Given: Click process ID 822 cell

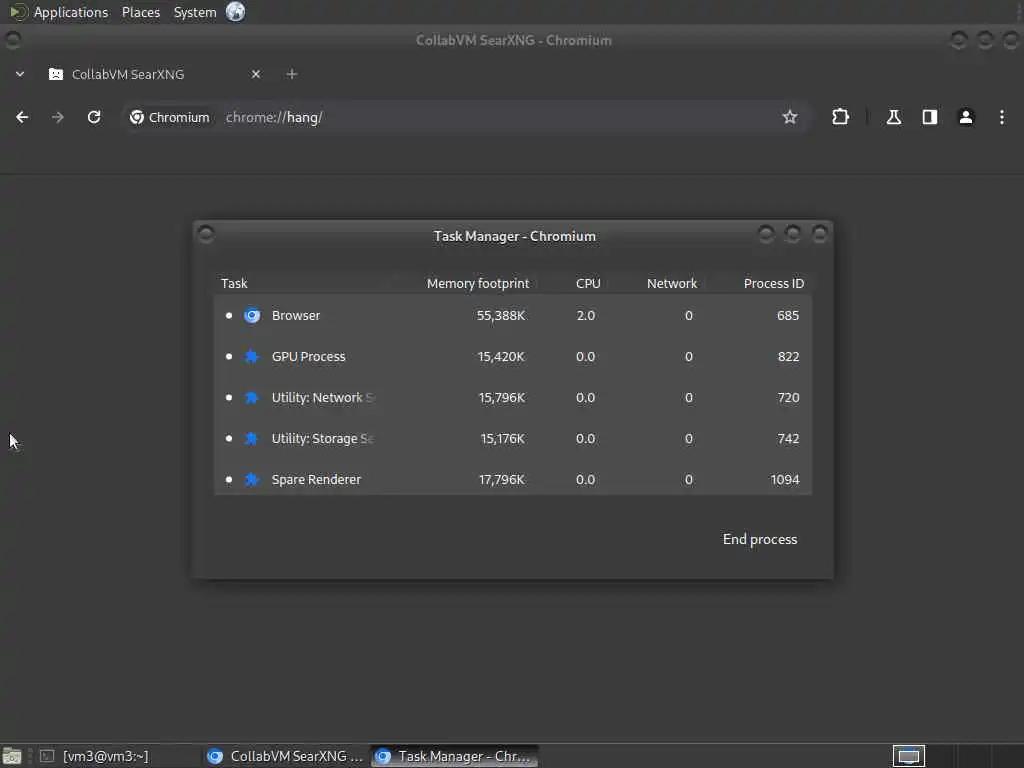Looking at the screenshot, I should pos(788,357).
